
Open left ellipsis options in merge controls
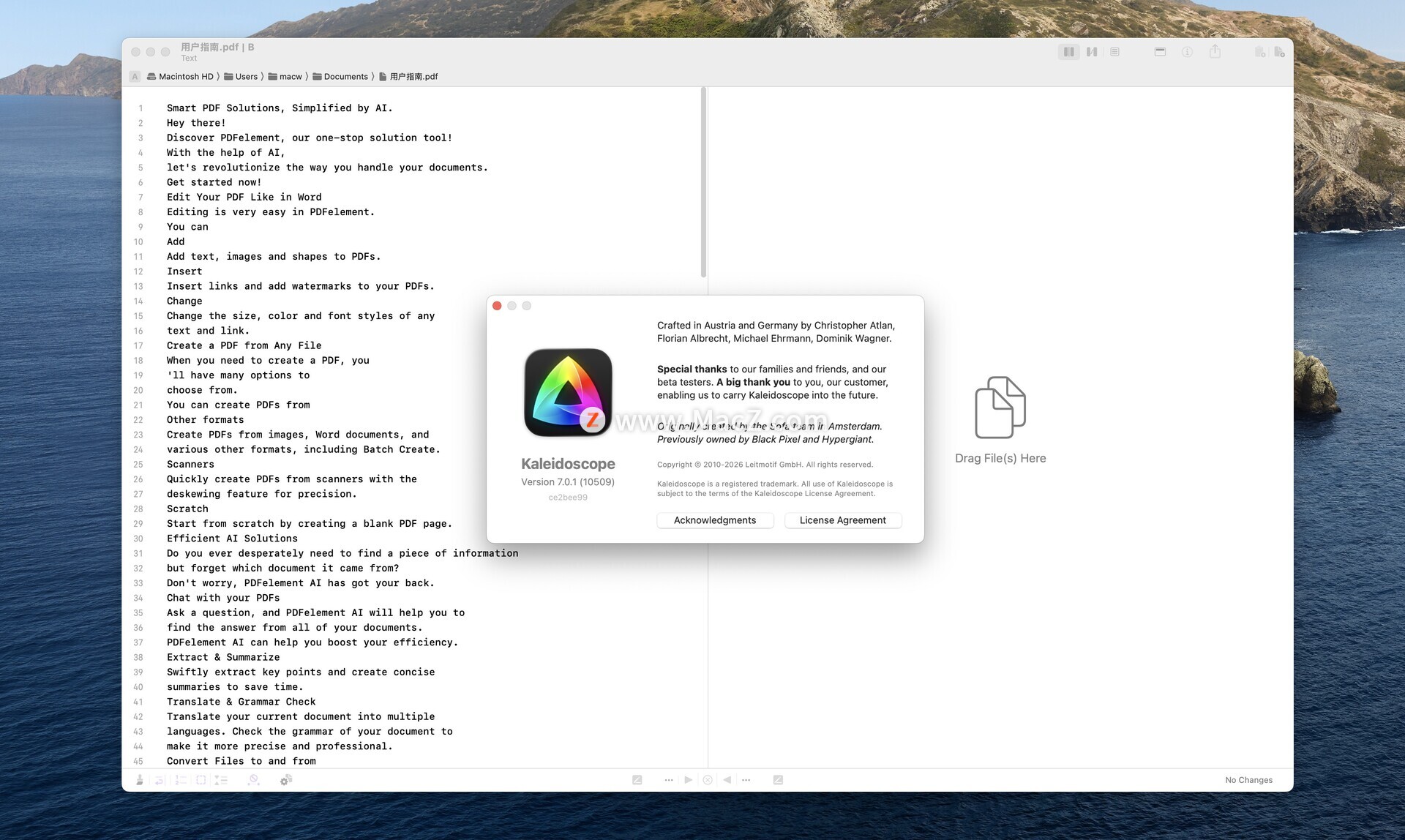click(x=669, y=780)
